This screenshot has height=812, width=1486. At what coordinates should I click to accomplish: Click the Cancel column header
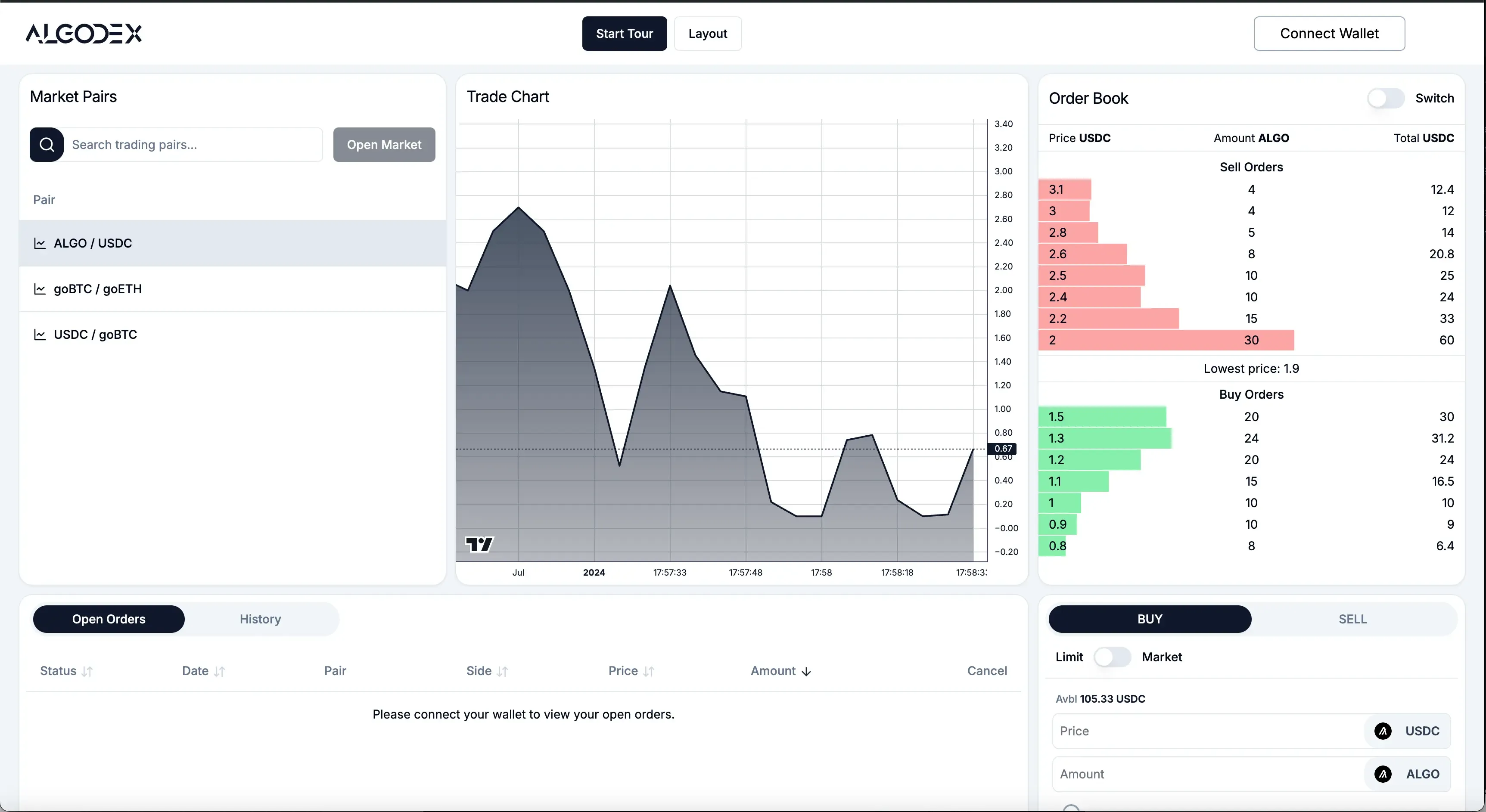987,671
